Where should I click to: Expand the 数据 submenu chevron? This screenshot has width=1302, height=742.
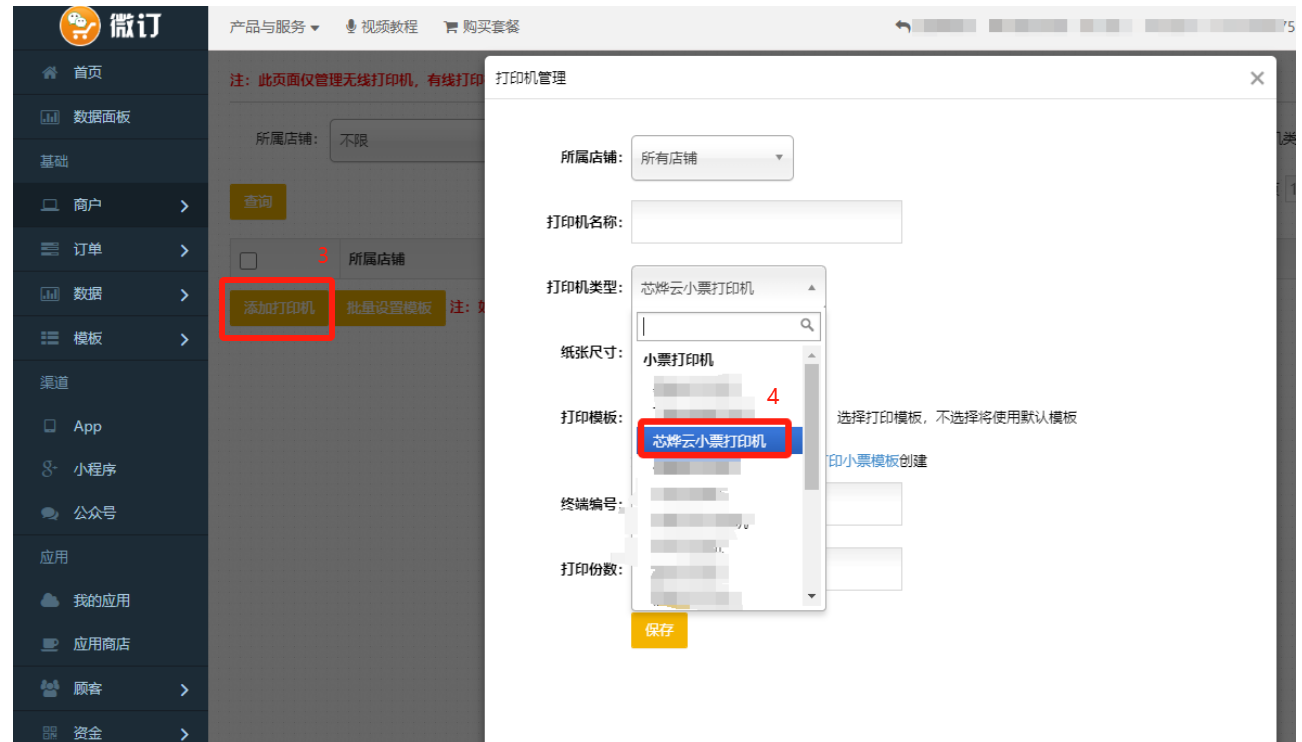click(184, 294)
